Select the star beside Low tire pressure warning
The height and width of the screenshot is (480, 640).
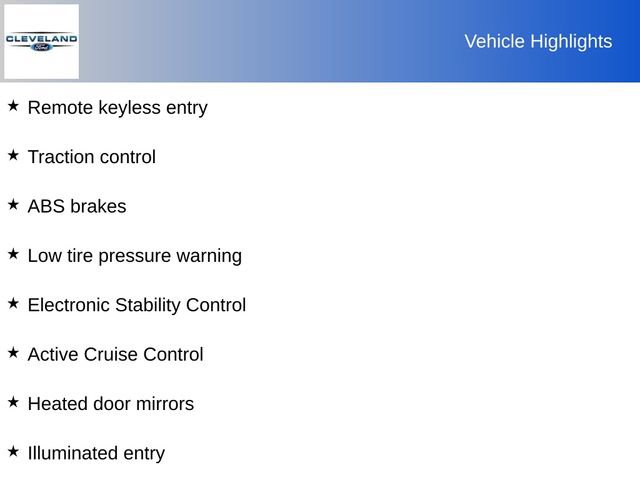coord(13,253)
